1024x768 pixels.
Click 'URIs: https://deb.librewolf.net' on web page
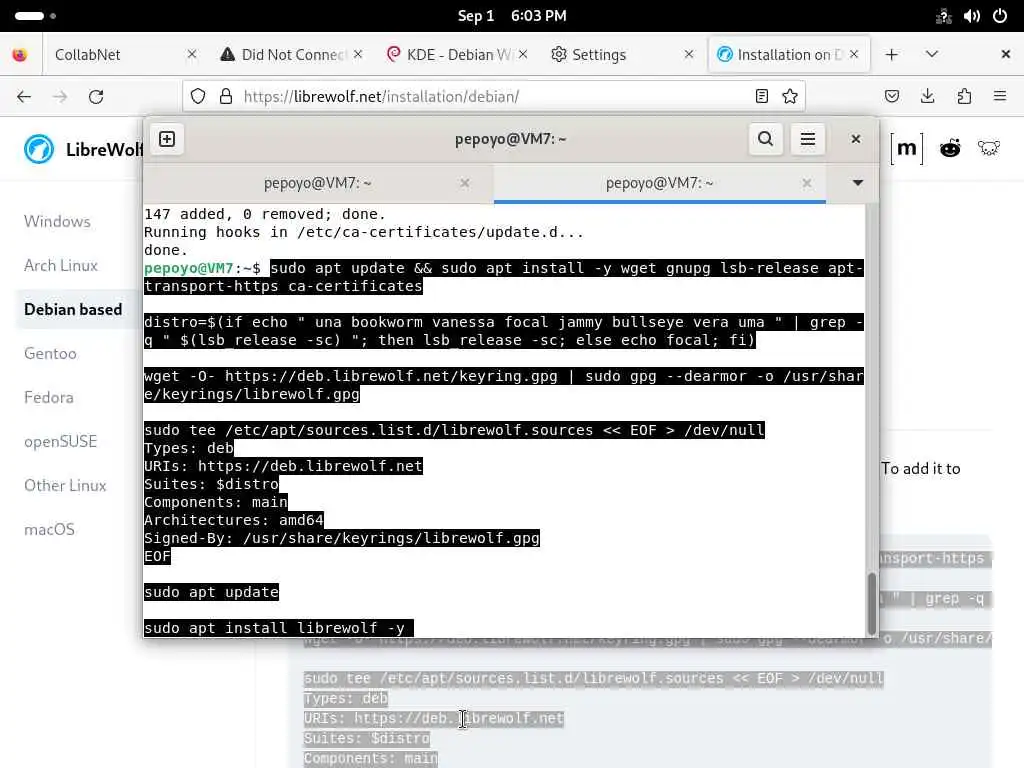click(x=434, y=718)
